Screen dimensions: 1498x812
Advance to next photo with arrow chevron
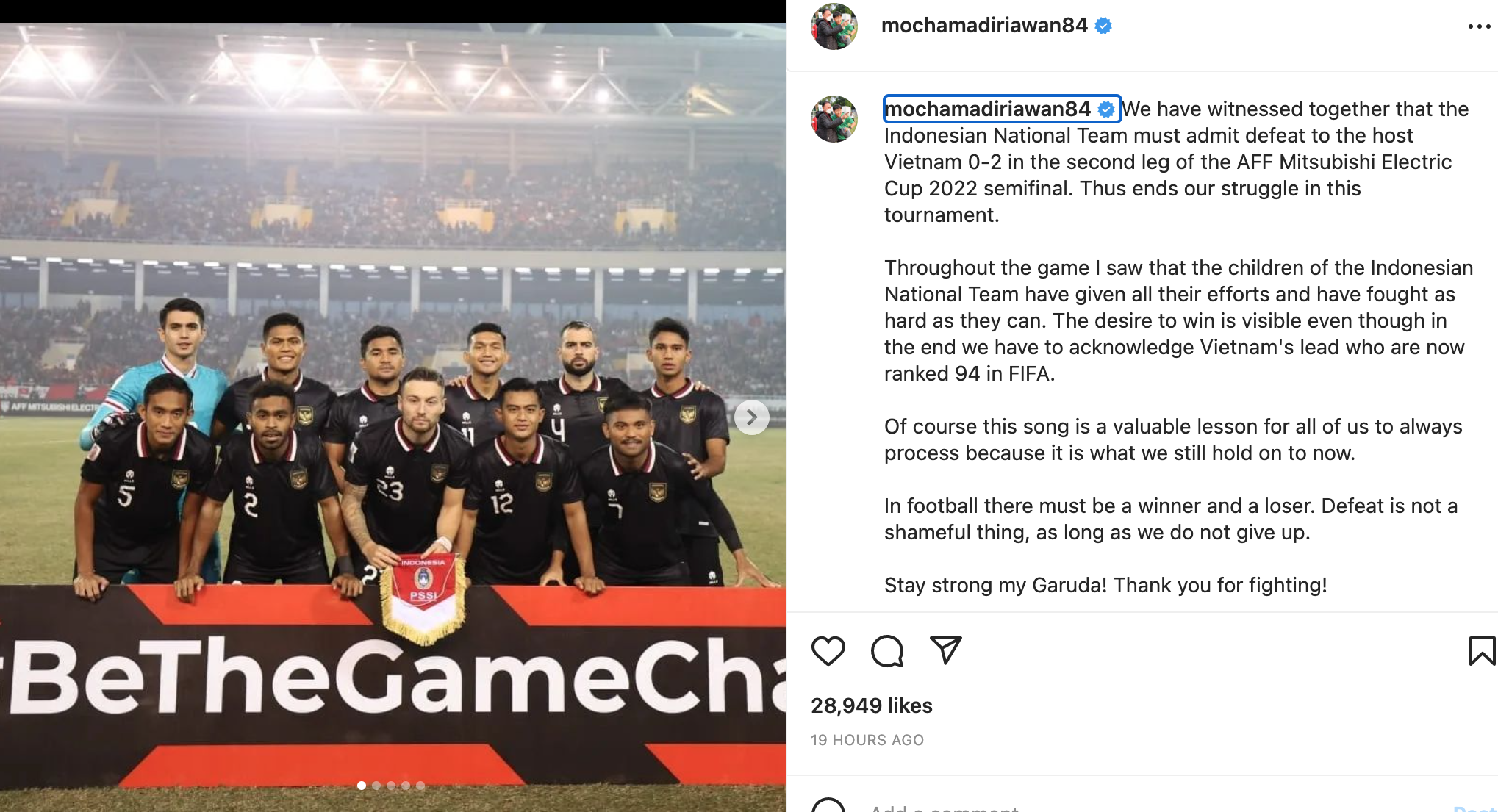[751, 417]
